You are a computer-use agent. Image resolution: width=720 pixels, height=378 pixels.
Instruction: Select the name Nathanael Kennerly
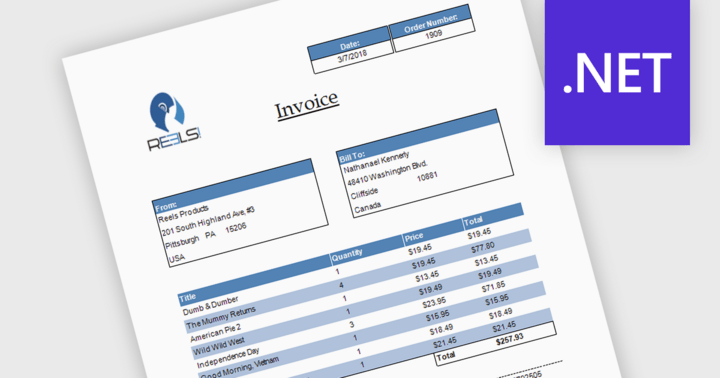pos(376,163)
